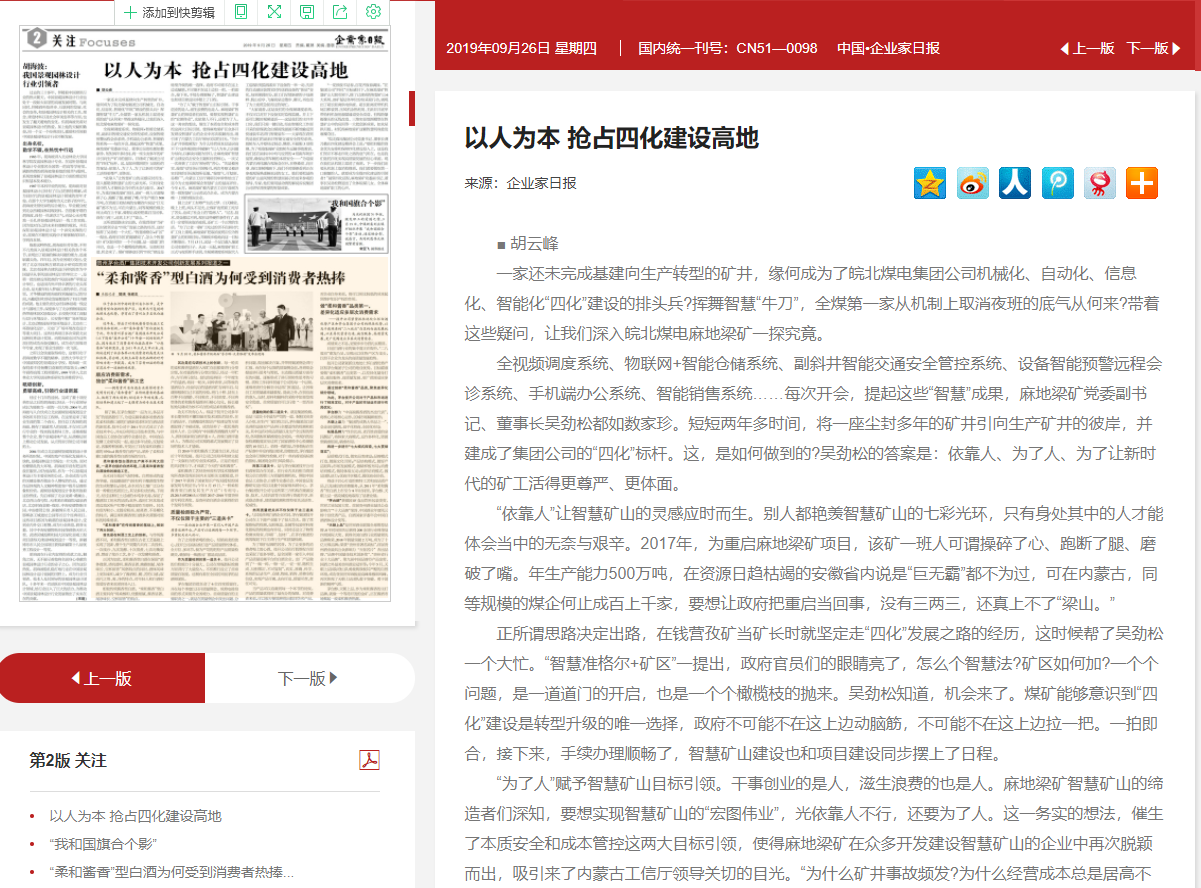This screenshot has width=1201, height=888.
Task: Open the "我和国旗合个影" article link
Action: (x=103, y=844)
